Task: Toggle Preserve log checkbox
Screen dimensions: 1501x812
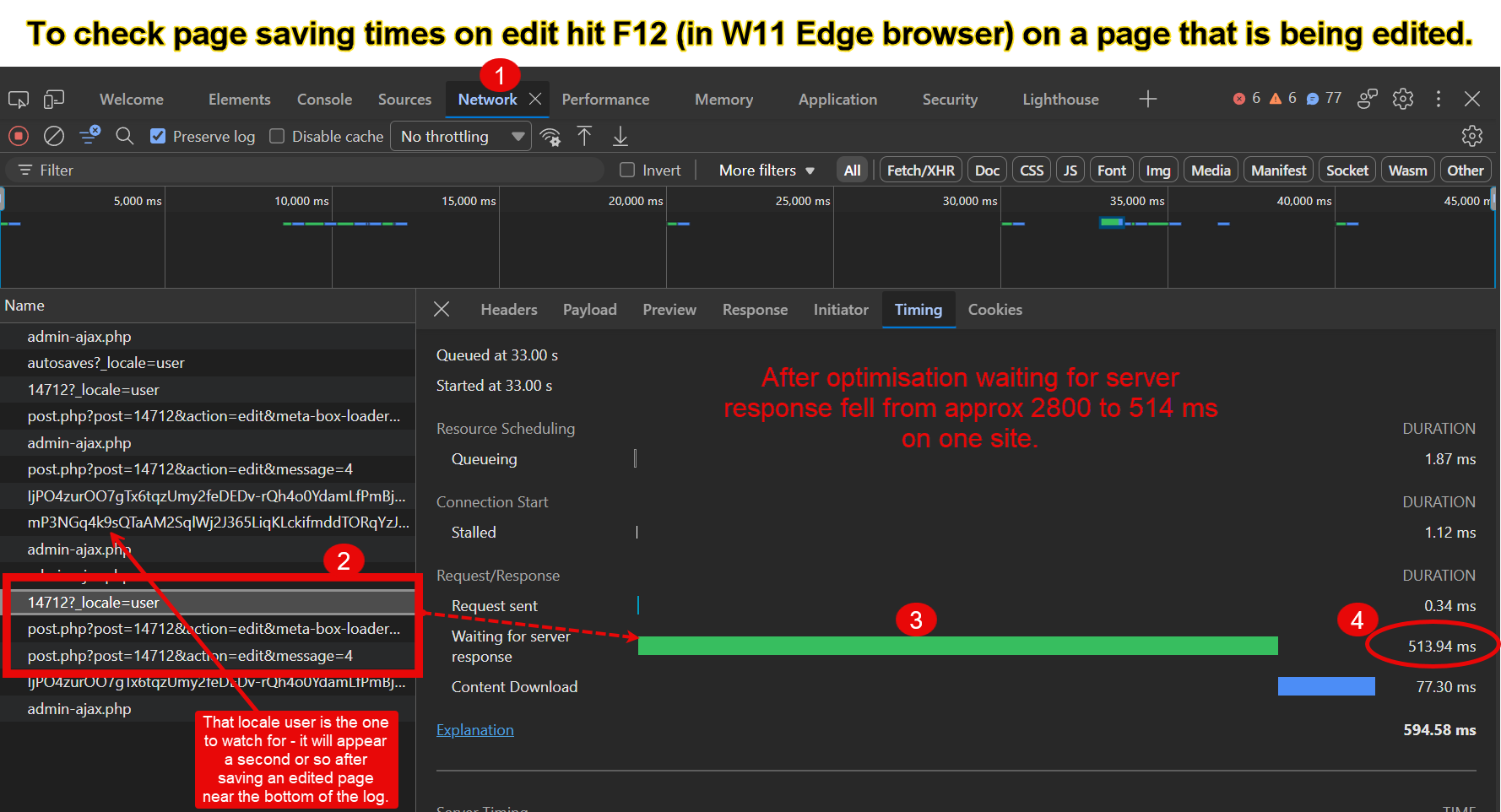Action: click(x=158, y=136)
